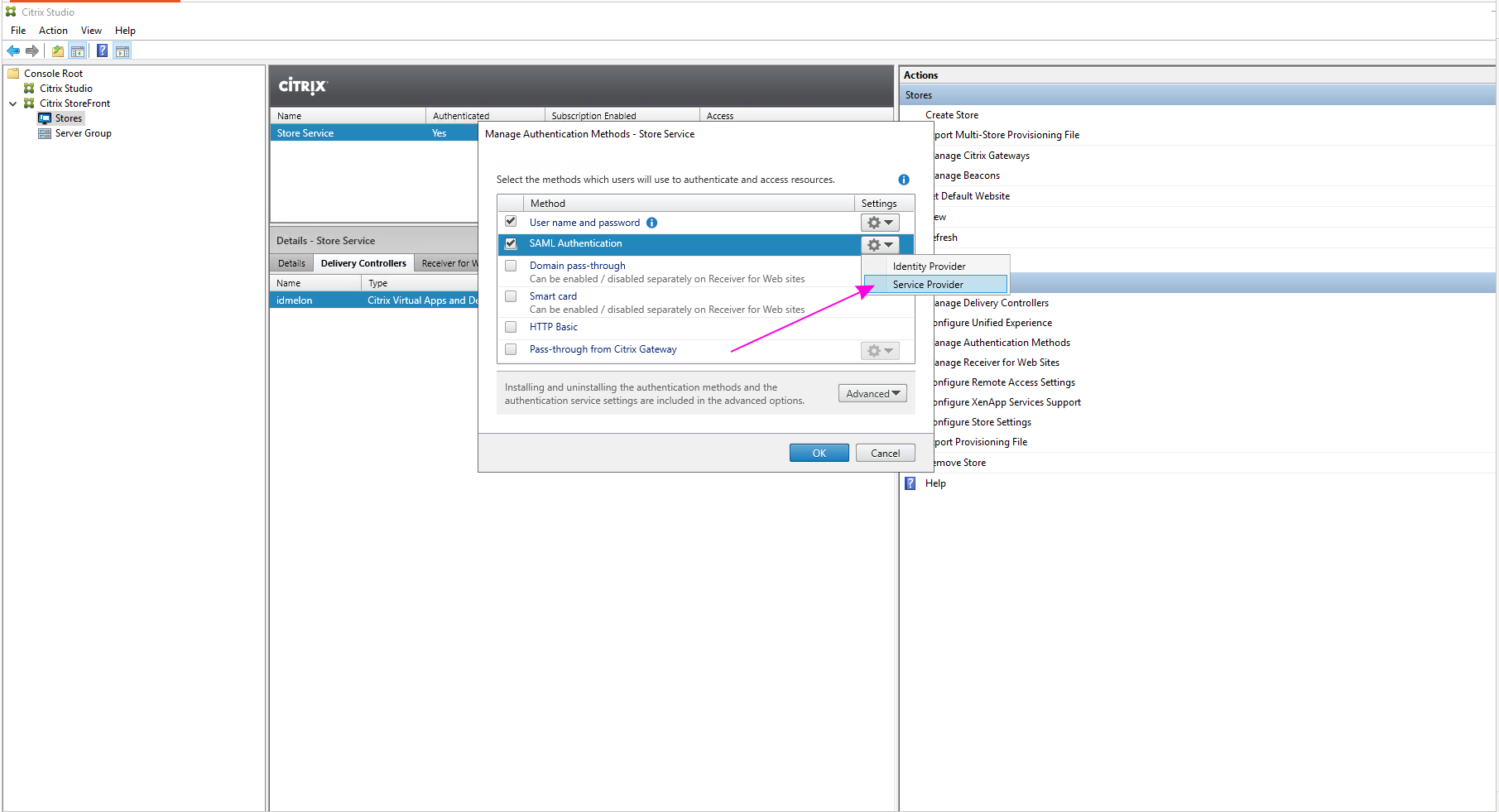Click Manage Beacons action
Image resolution: width=1499 pixels, height=812 pixels.
[968, 175]
